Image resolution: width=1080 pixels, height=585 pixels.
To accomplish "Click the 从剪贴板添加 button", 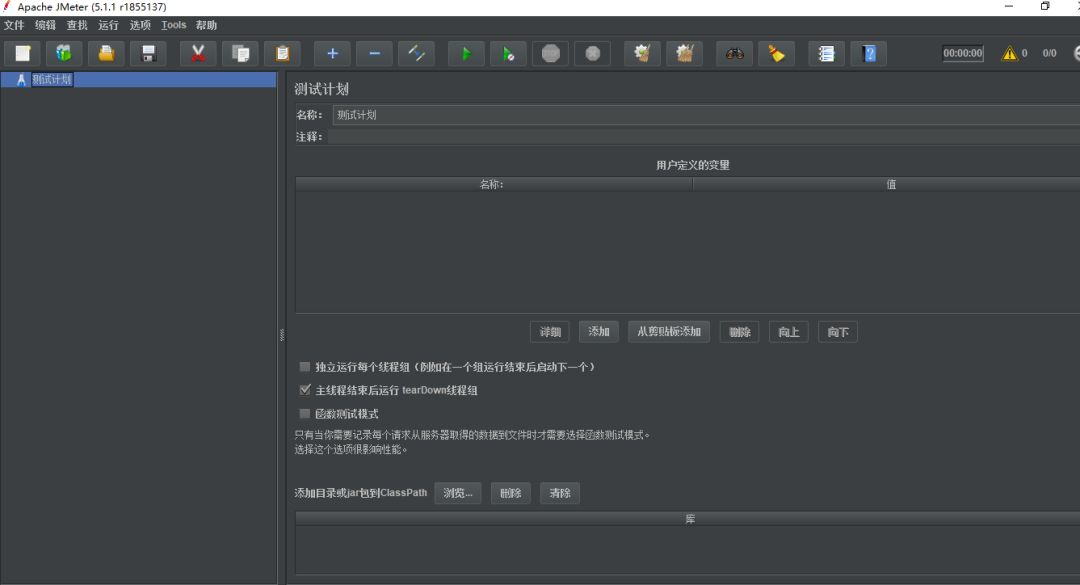I will (x=669, y=332).
